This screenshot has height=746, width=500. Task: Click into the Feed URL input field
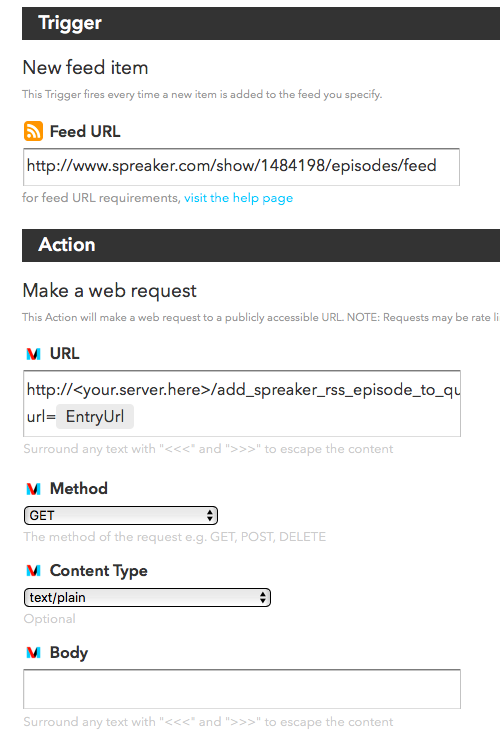pyautogui.click(x=241, y=167)
